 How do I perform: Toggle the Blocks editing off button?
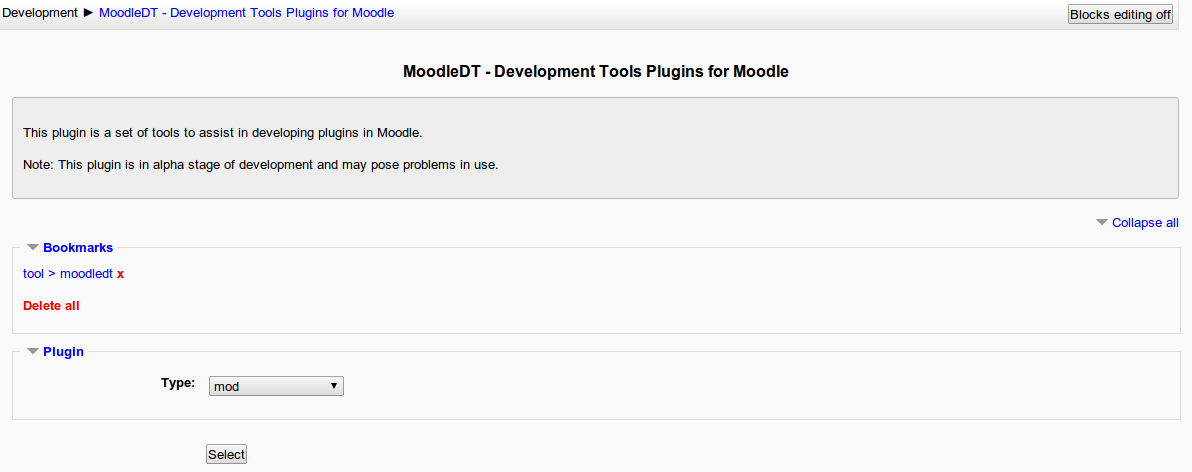coord(1119,15)
